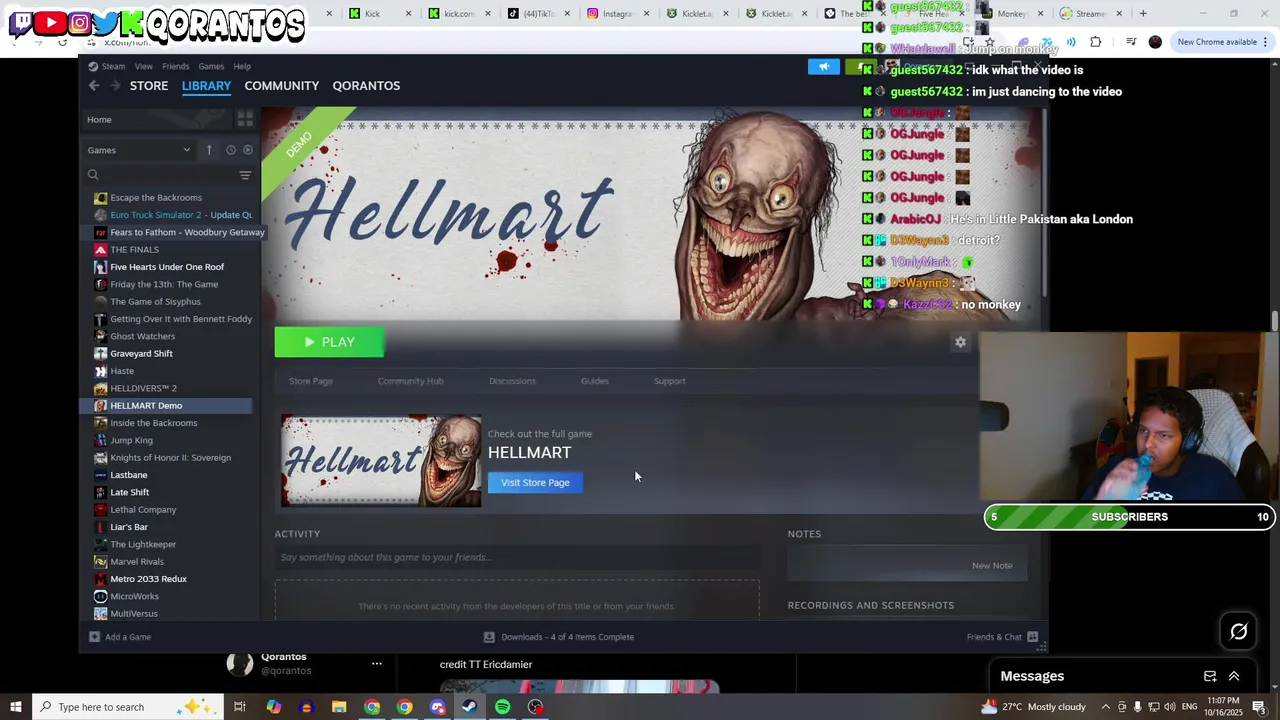Click the New Note button

pyautogui.click(x=992, y=566)
